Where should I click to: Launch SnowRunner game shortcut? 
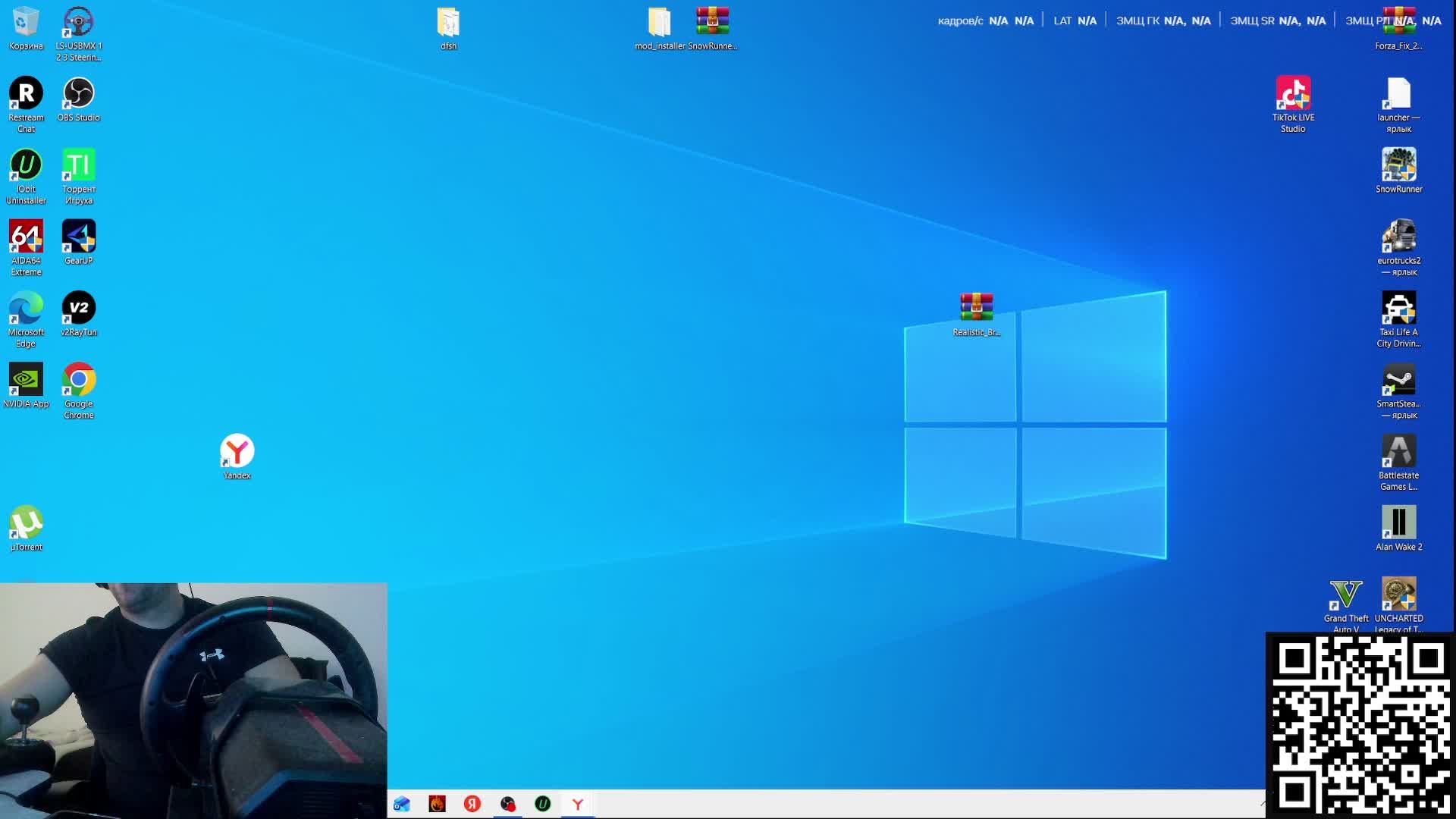[x=1398, y=166]
